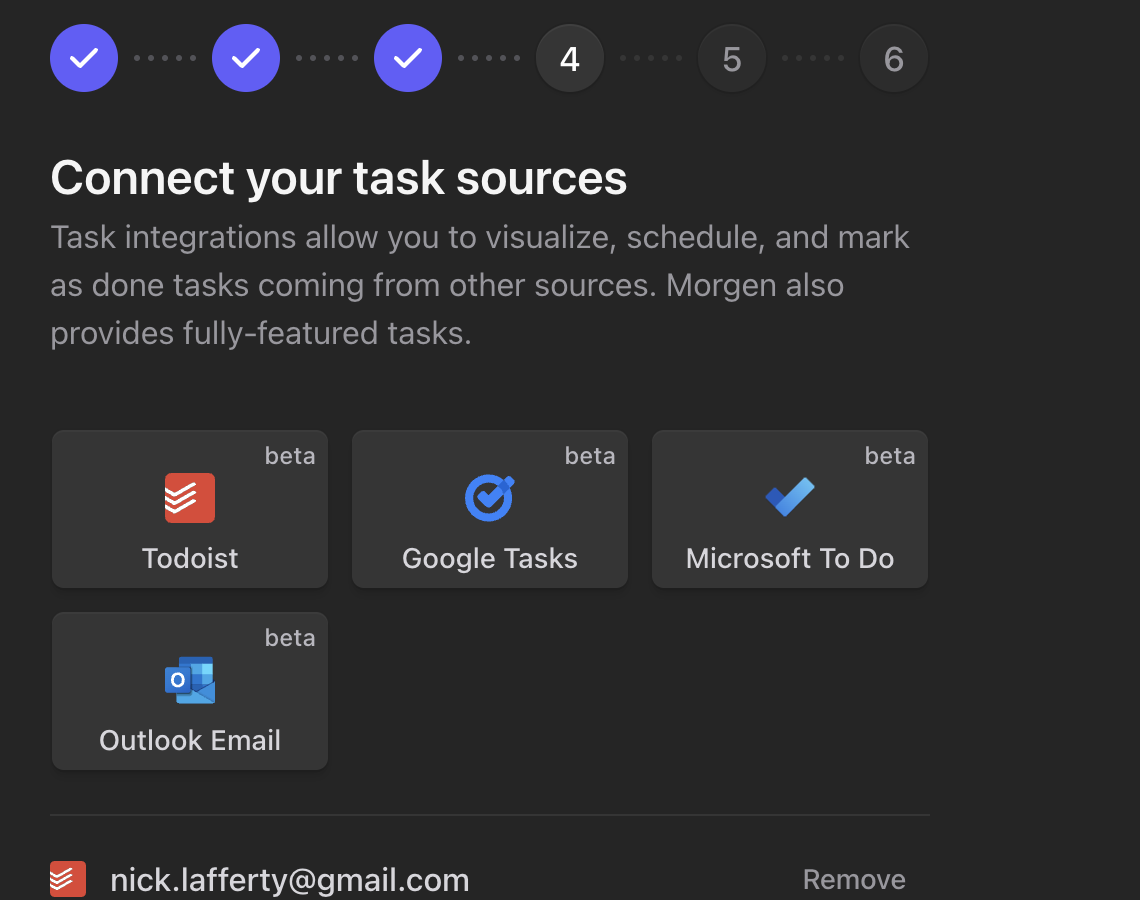Jump to step 6 in the progress indicator
This screenshot has height=900, width=1140.
click(894, 58)
